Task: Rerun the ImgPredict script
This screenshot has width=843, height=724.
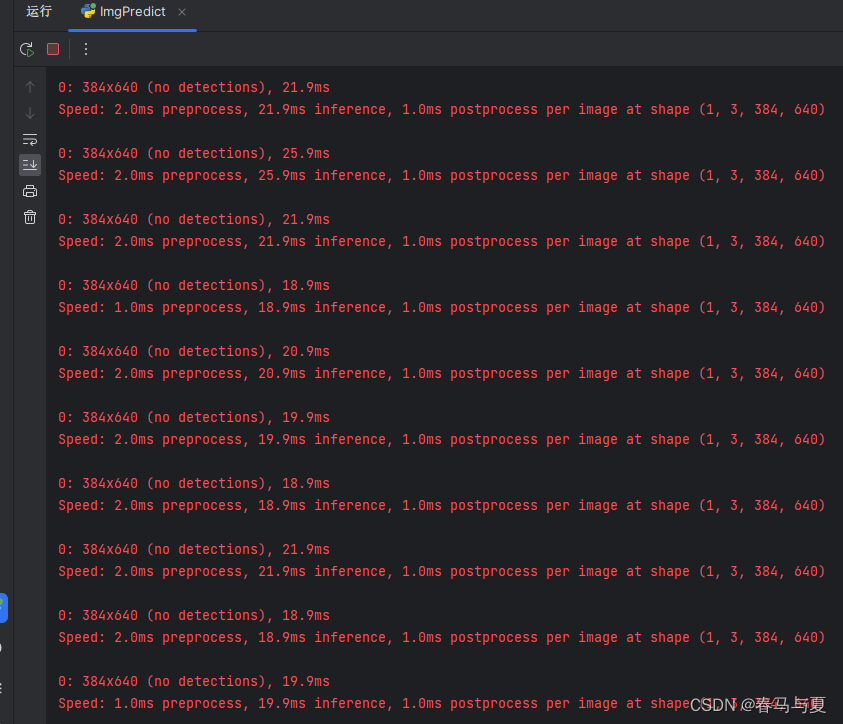Action: [x=27, y=49]
